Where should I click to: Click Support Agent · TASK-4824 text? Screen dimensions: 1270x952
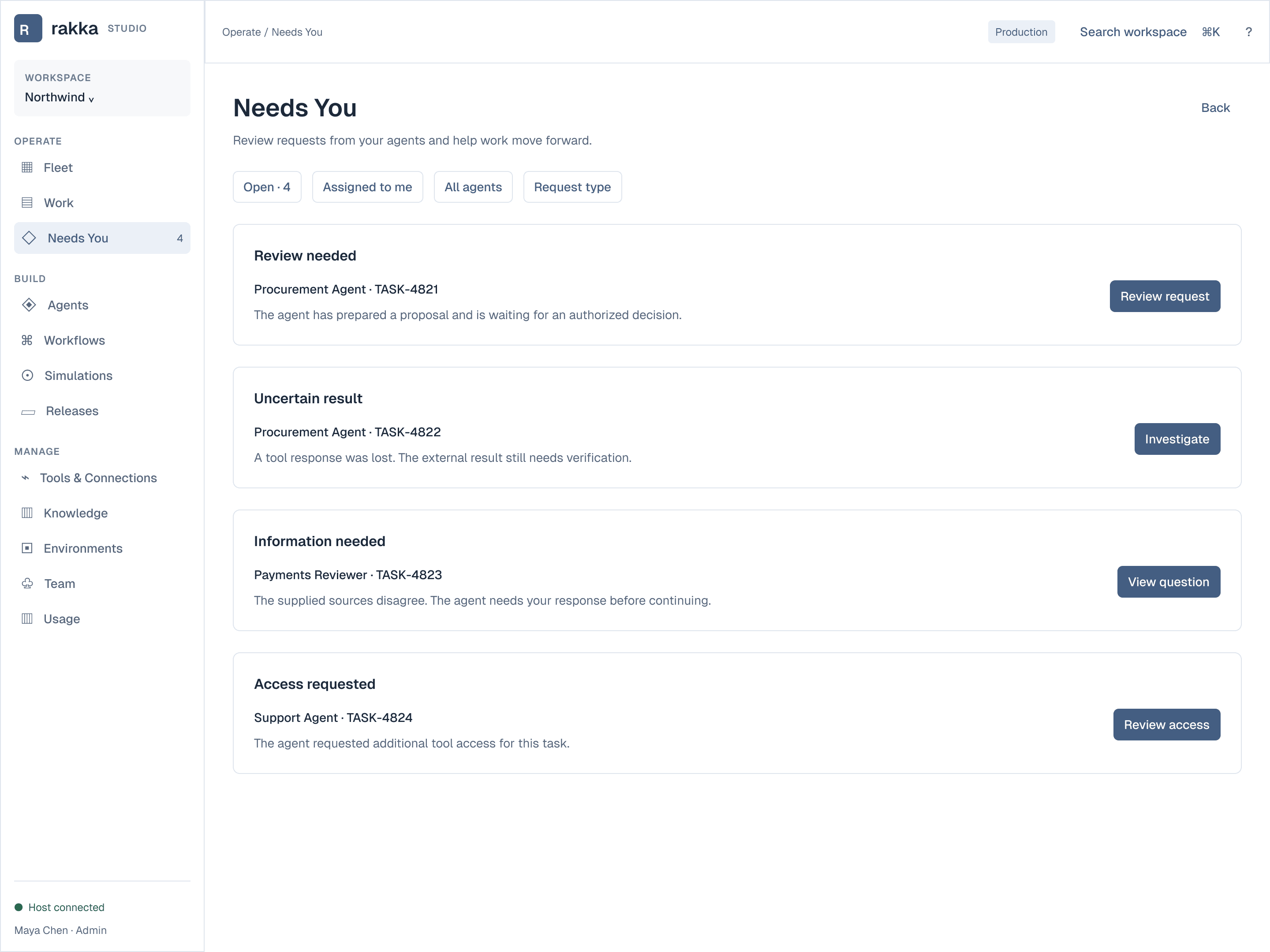click(x=333, y=718)
